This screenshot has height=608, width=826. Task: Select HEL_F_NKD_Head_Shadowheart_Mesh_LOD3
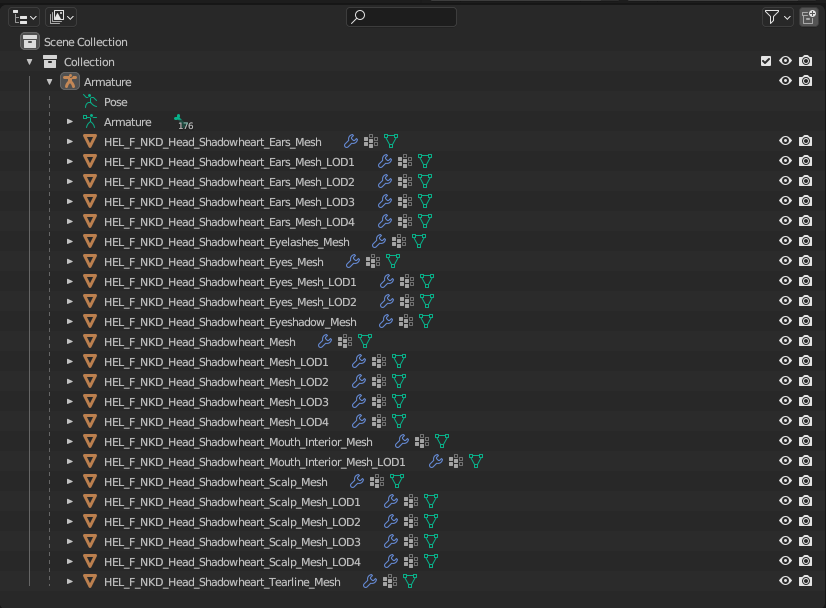(216, 403)
